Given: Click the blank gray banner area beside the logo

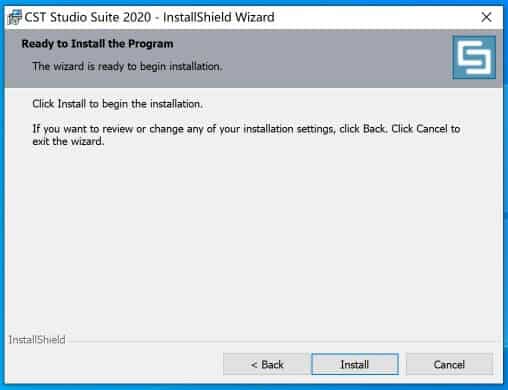Looking at the screenshot, I should [x=333, y=58].
